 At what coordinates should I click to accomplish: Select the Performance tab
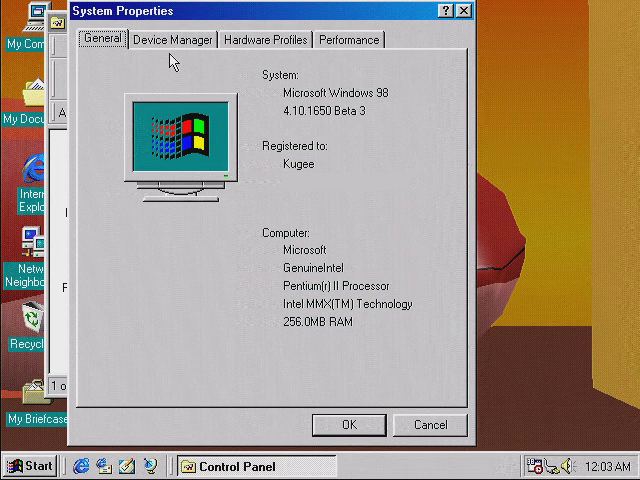coord(349,40)
